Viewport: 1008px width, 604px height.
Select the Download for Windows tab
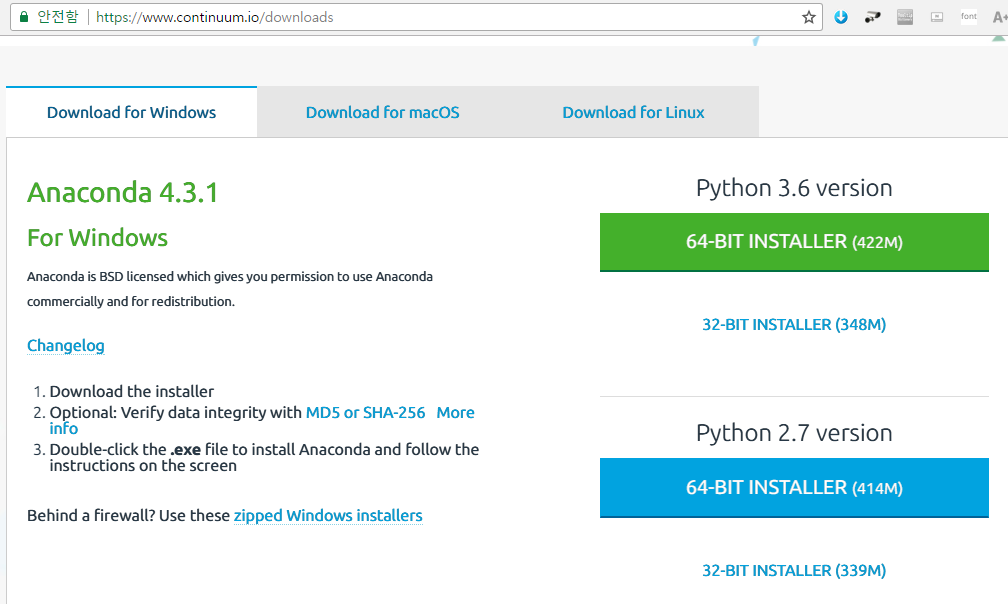[131, 112]
